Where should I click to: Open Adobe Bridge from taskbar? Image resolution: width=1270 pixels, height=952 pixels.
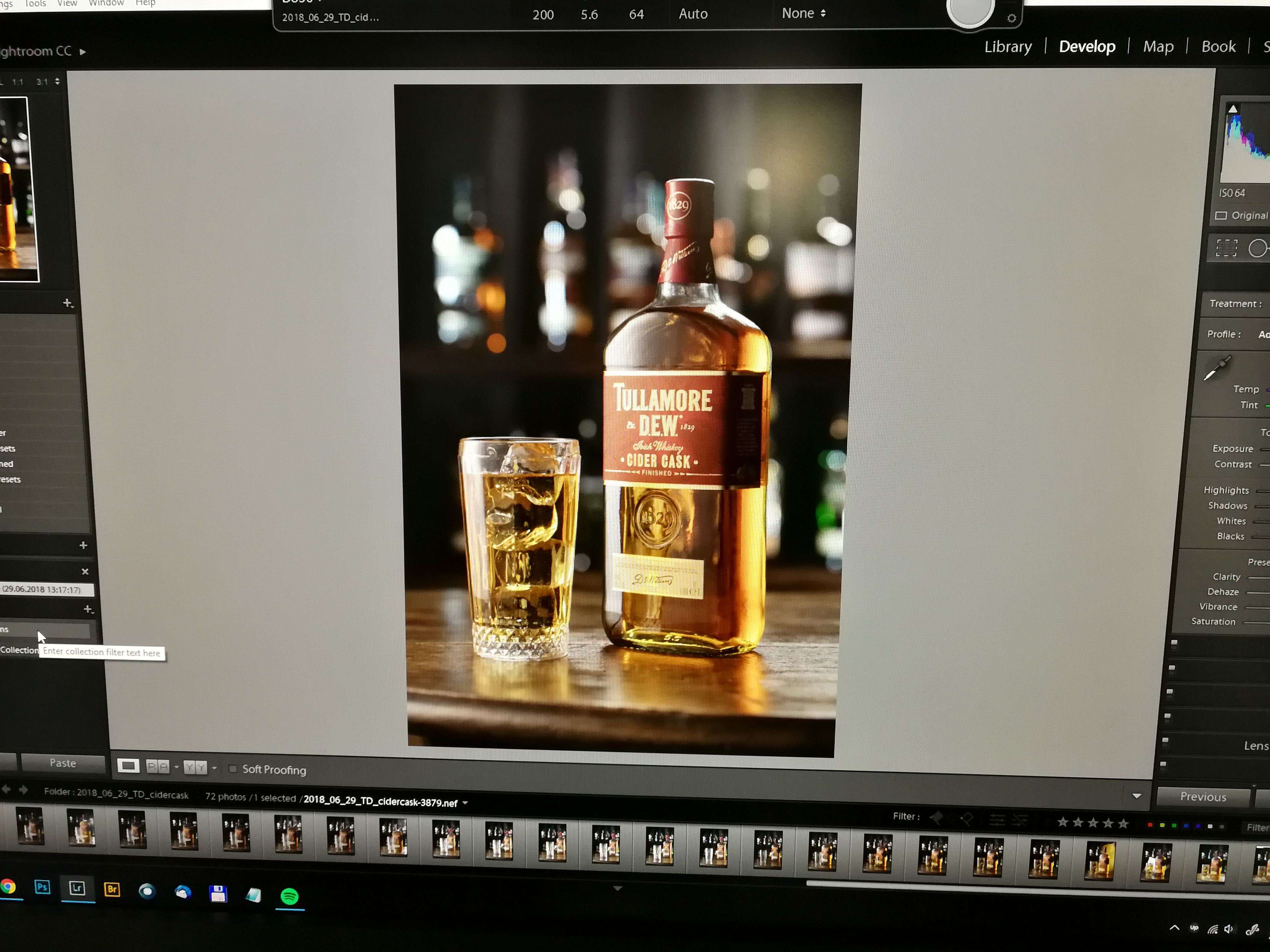click(112, 890)
